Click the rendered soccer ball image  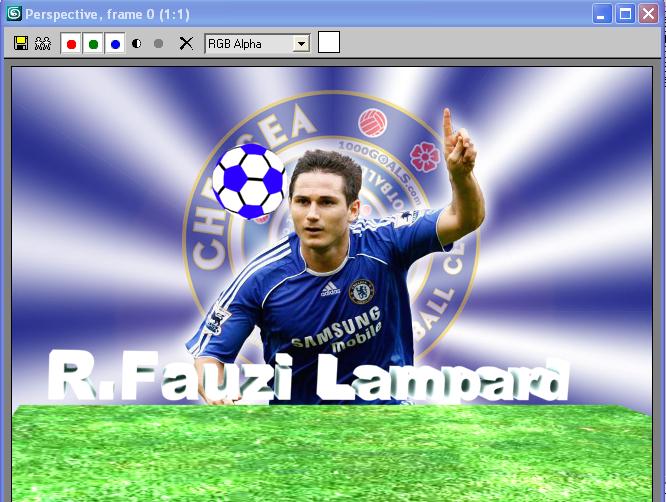[x=249, y=181]
